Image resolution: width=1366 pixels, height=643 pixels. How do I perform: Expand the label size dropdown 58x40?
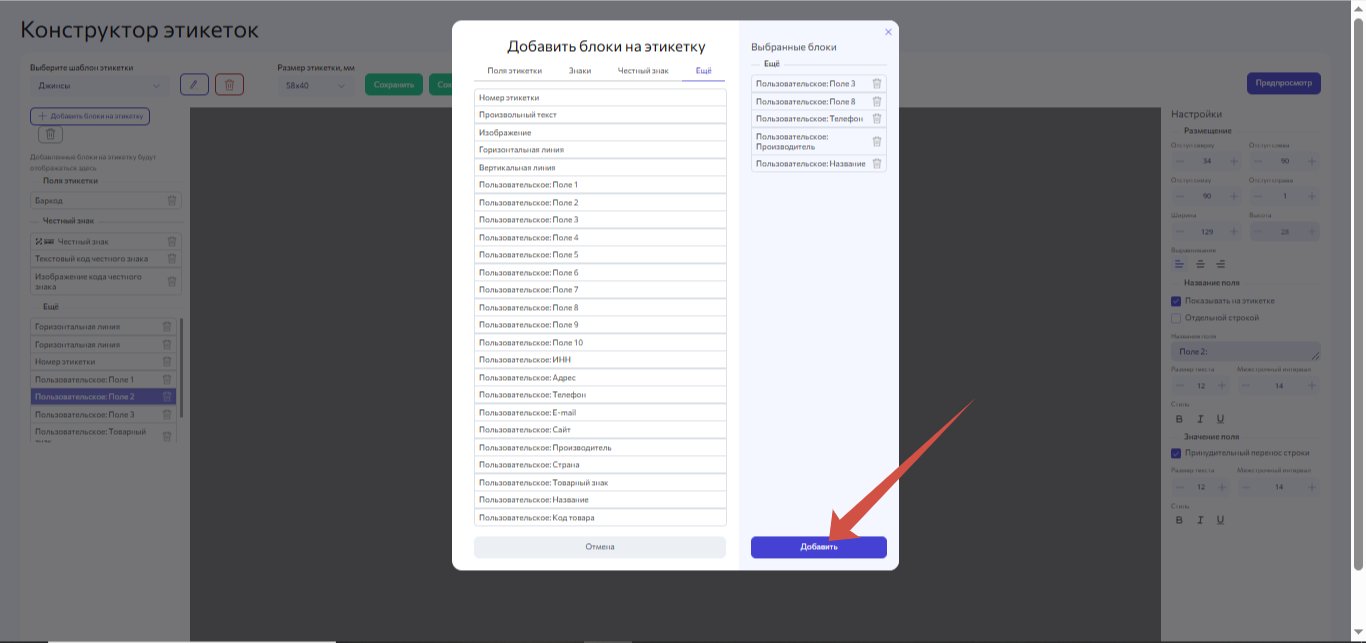pyautogui.click(x=316, y=85)
